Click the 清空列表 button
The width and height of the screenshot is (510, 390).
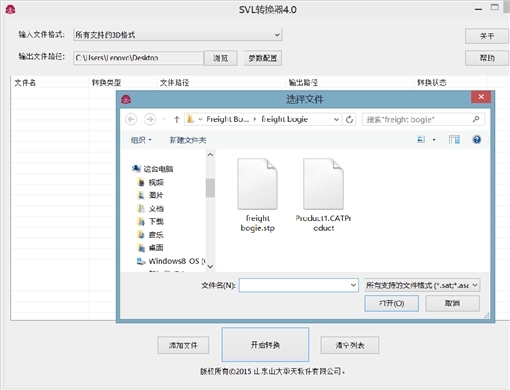point(350,345)
